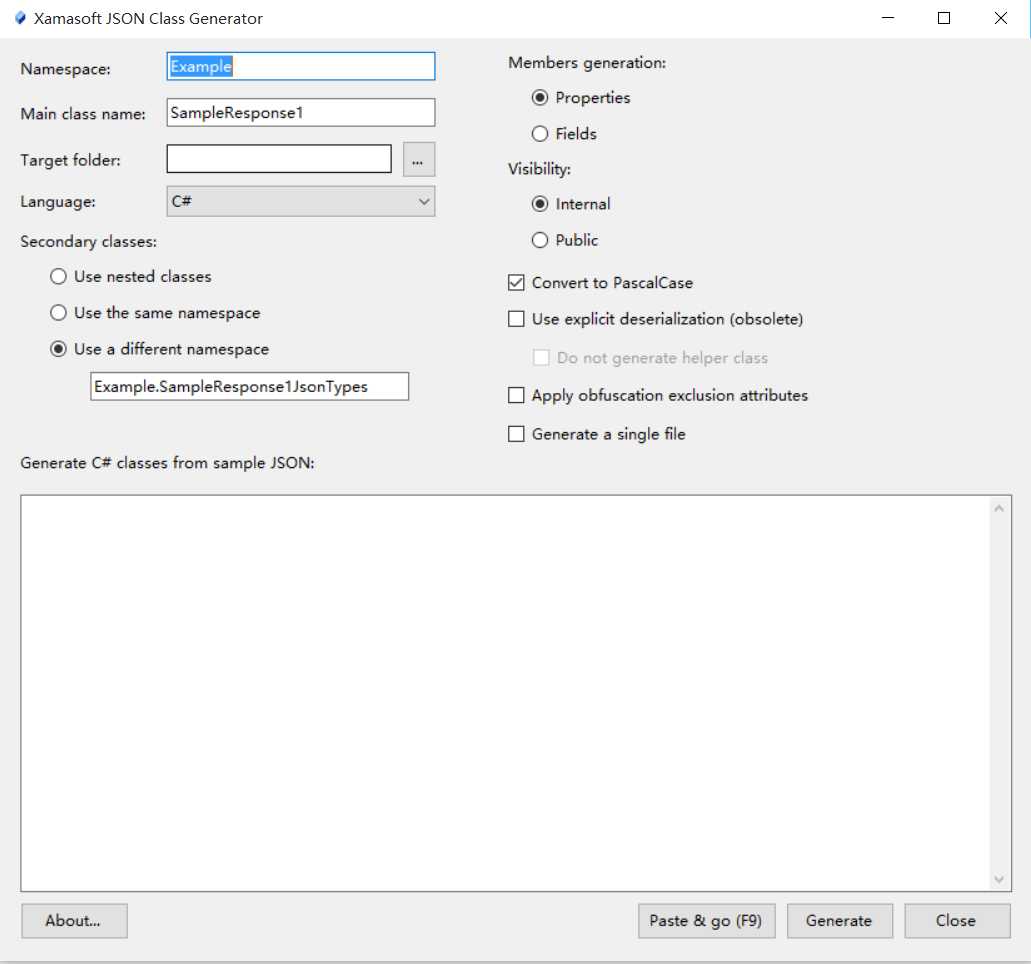Click inside the sample JSON text area
1031x964 pixels.
click(x=505, y=693)
